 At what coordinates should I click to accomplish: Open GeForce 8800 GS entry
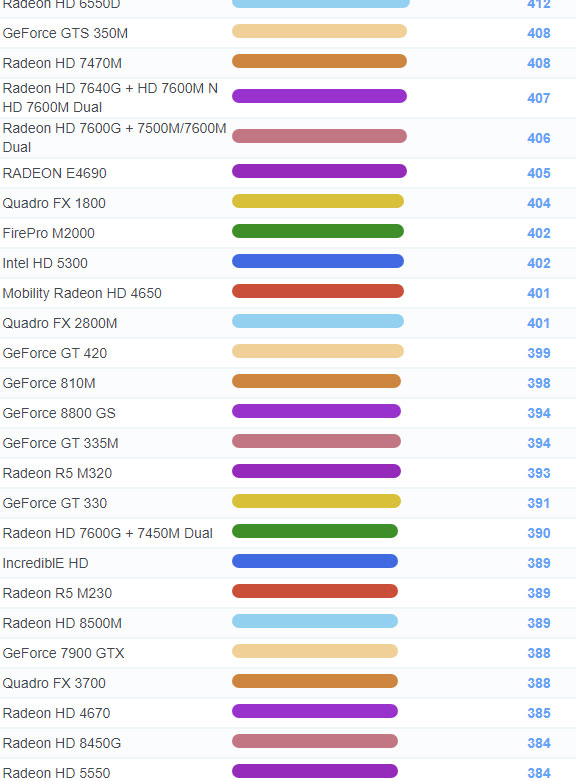click(59, 413)
